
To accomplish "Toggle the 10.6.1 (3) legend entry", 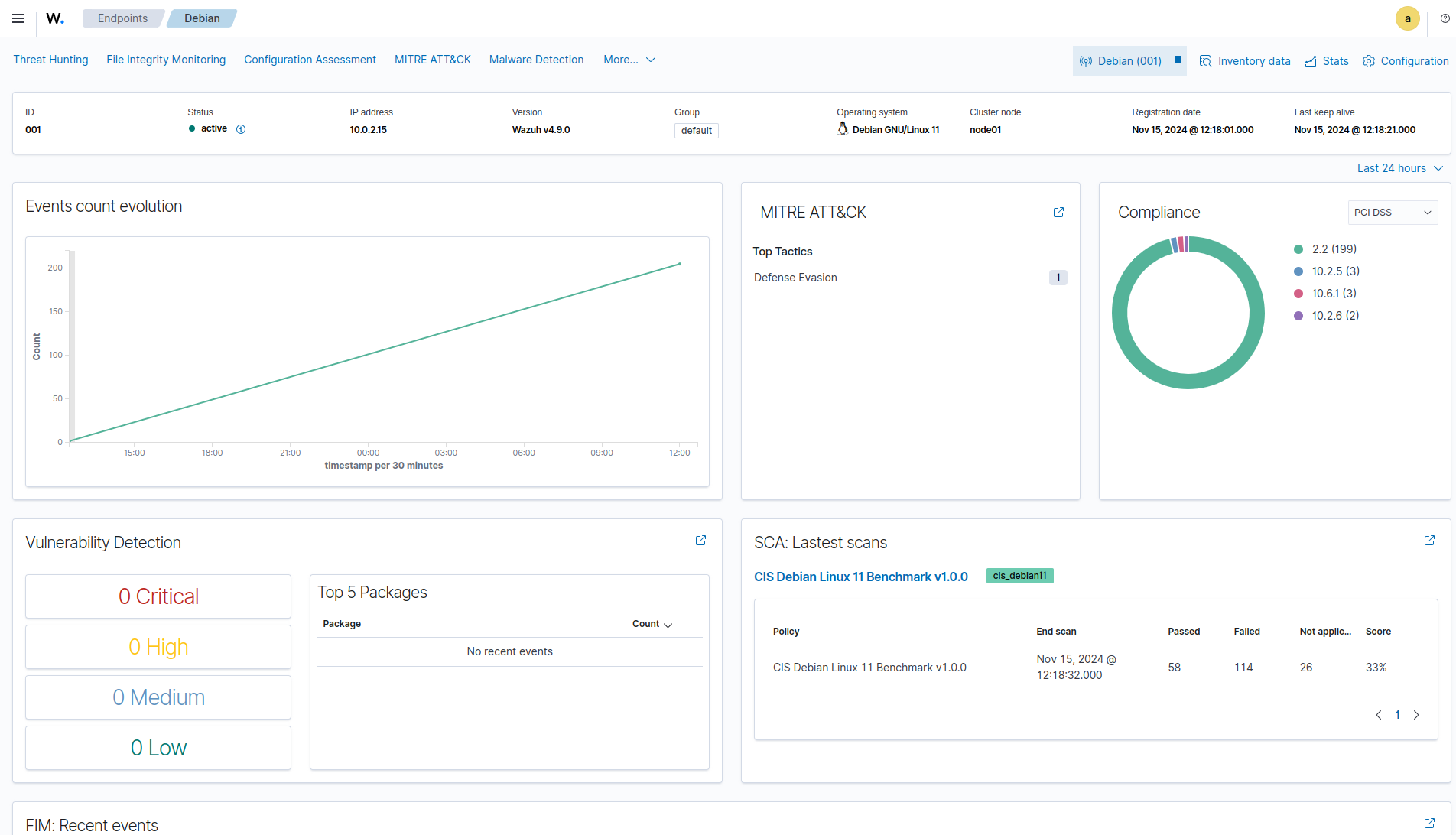I will click(x=1334, y=294).
